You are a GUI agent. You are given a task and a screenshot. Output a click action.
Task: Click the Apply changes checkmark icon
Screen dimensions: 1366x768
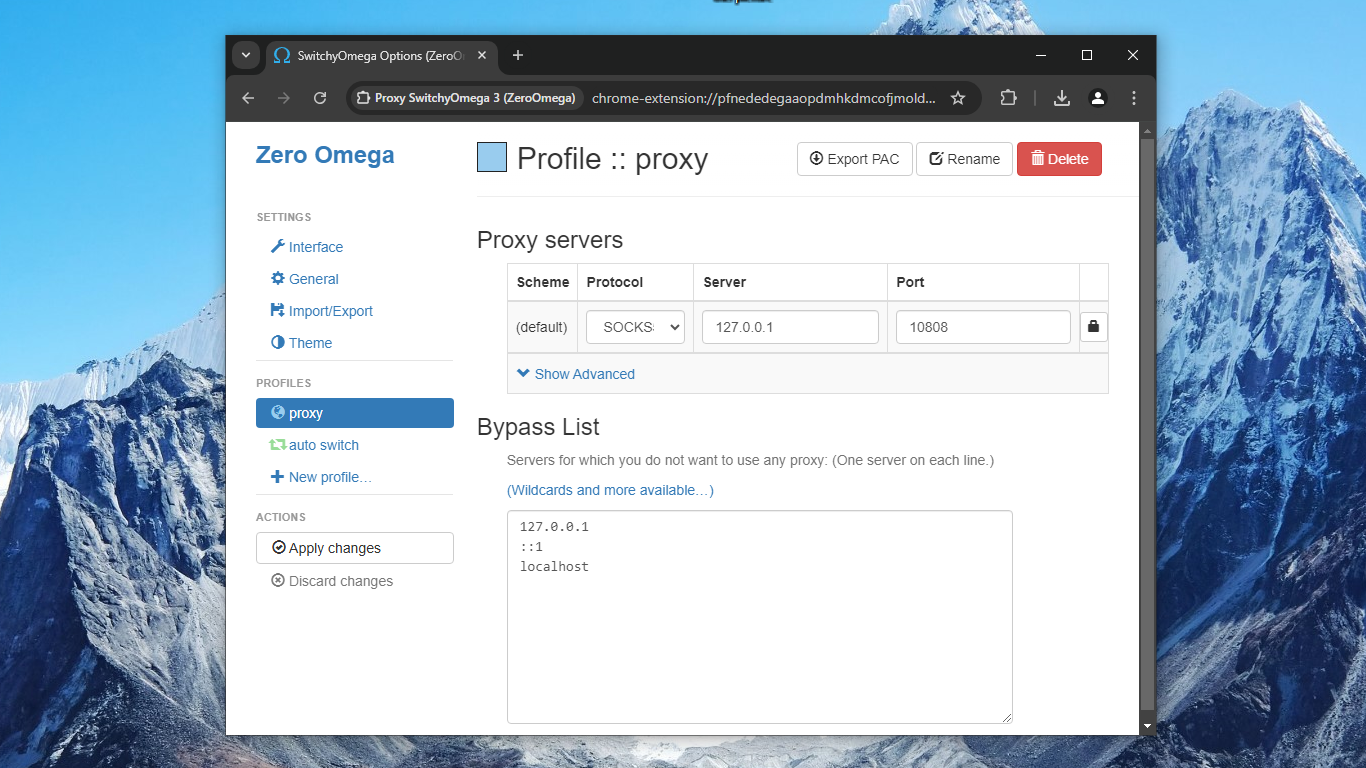(279, 548)
